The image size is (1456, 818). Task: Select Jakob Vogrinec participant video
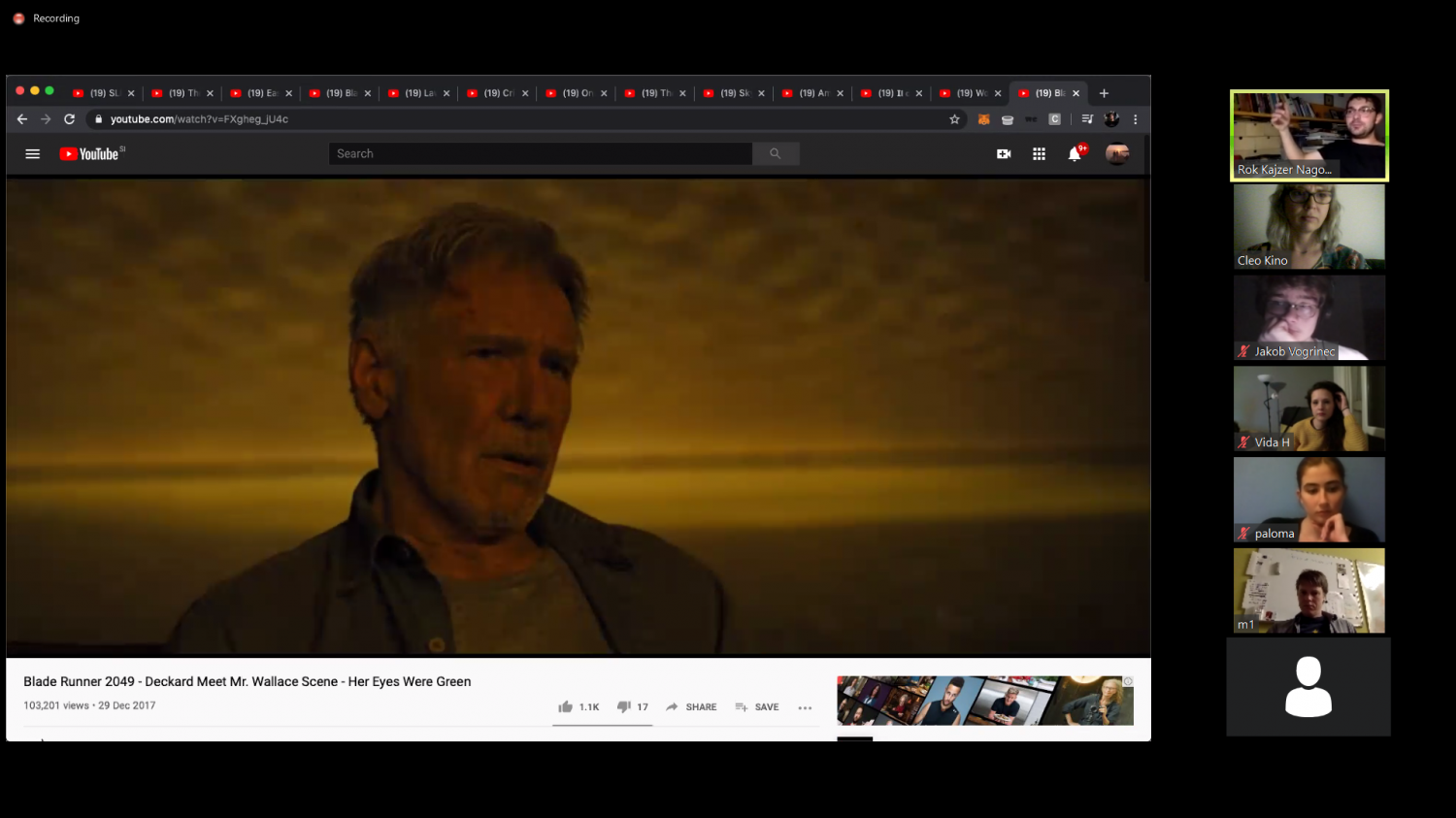[1309, 317]
